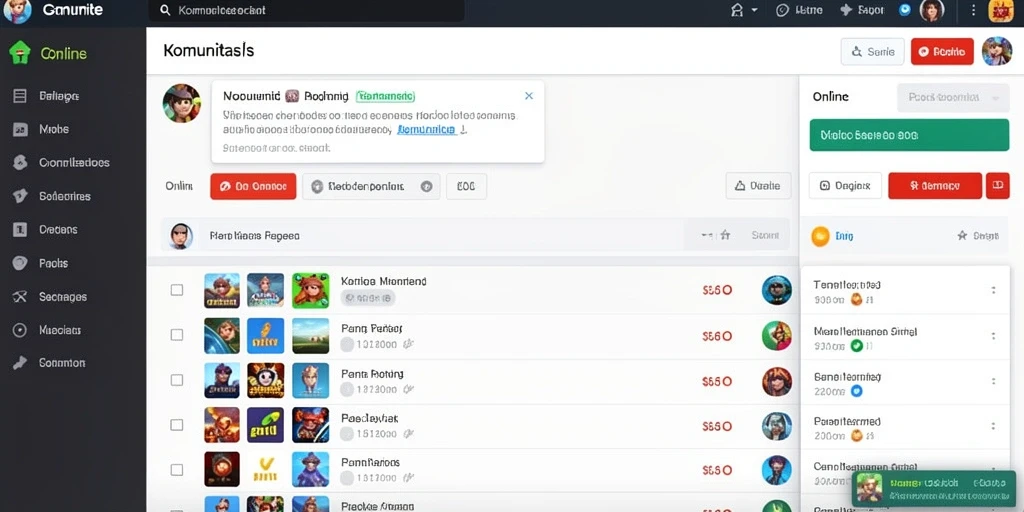Open the user avatar on the Pang Perteg row

[x=776, y=336]
